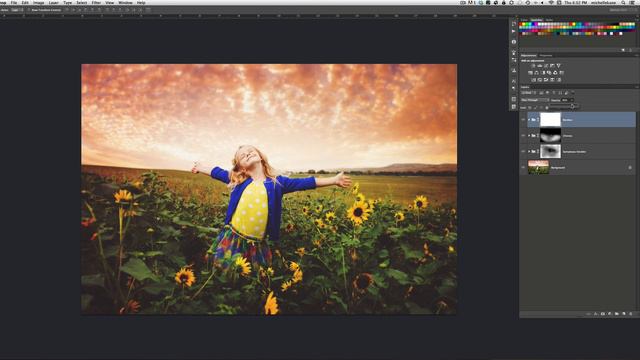
Task: Switch to the Color panel tab
Action: pos(524,20)
